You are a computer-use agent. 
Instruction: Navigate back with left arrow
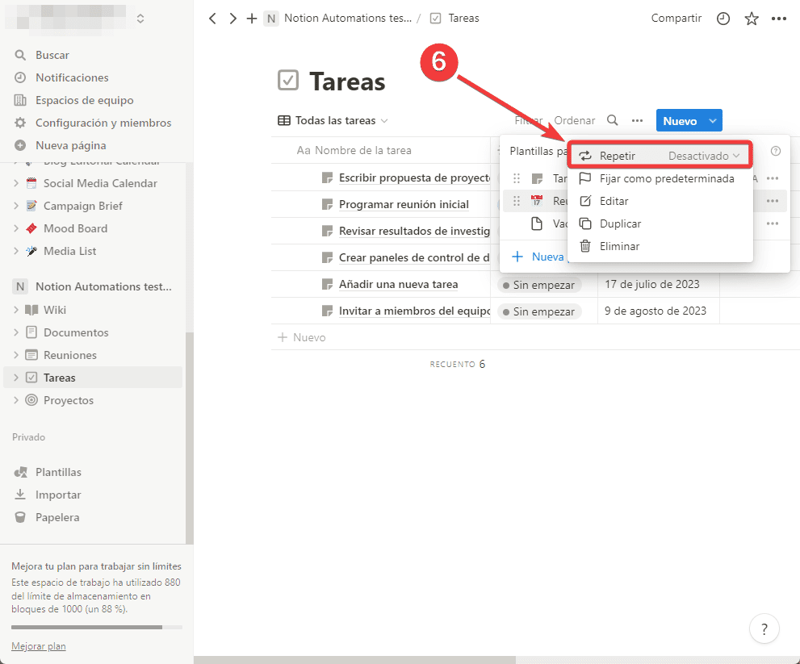212,18
